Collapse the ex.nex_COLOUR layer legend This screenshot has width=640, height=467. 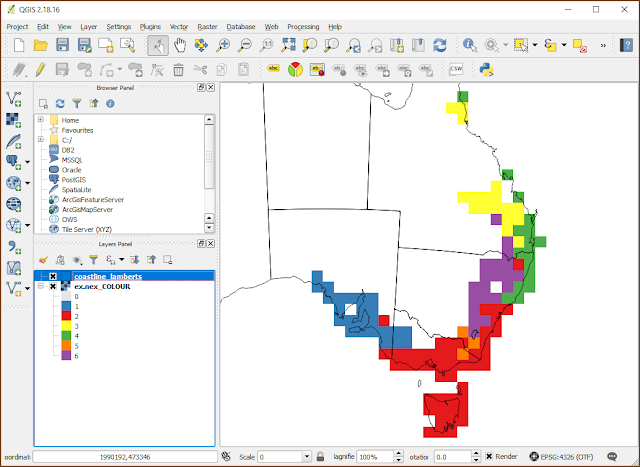(x=40, y=286)
